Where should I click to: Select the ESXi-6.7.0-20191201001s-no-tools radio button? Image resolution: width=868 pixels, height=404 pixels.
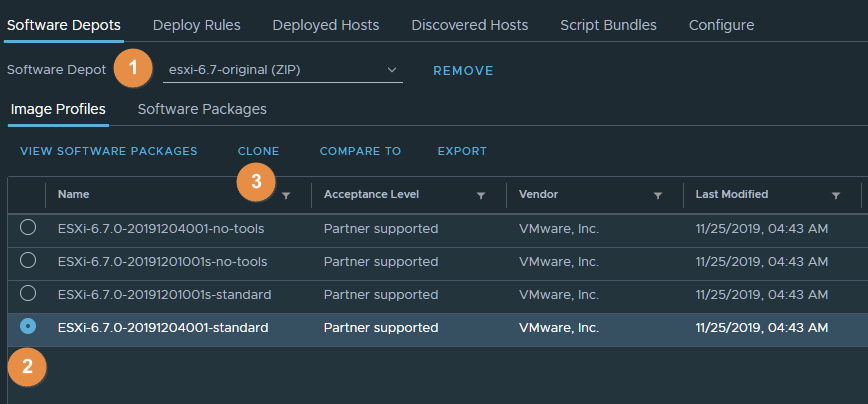click(x=28, y=261)
